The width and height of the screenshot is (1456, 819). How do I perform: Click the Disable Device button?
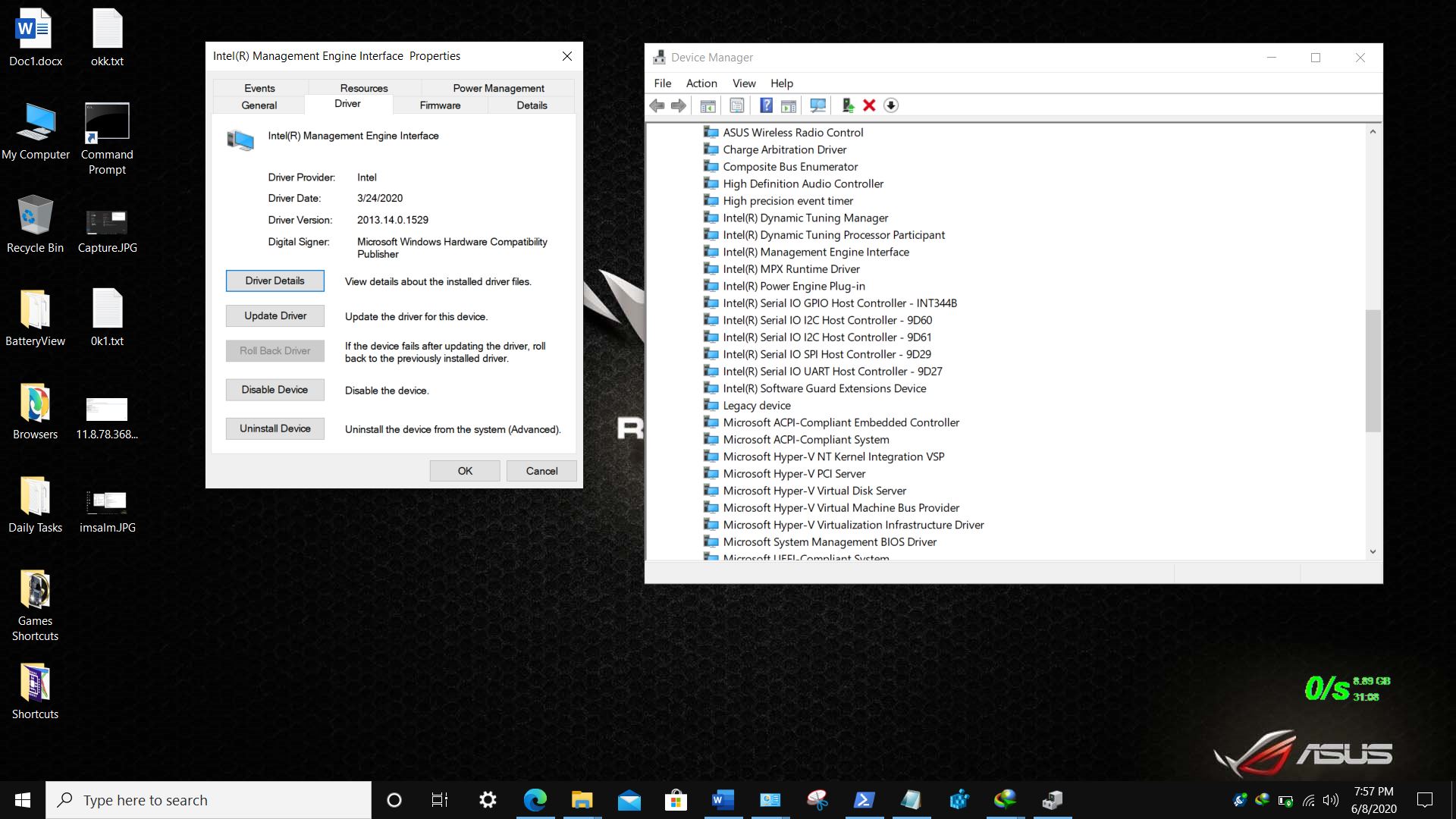point(275,389)
